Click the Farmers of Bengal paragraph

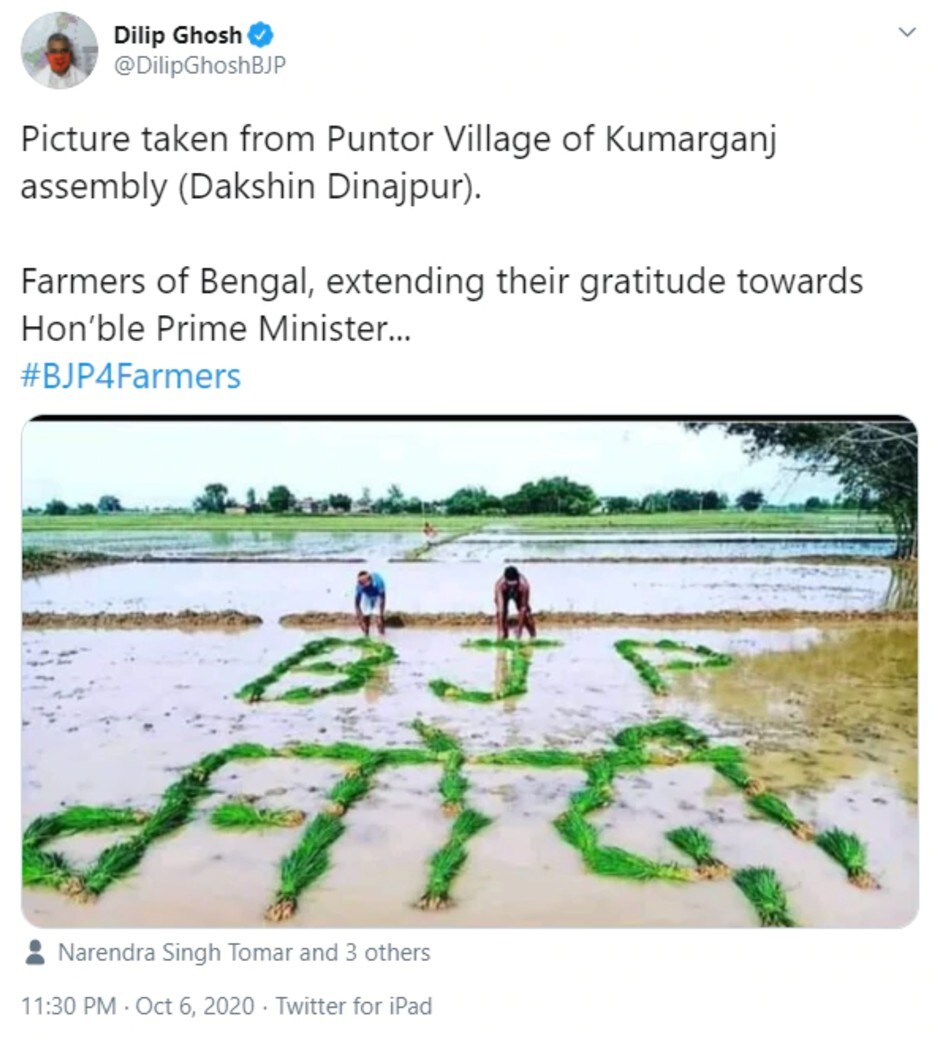click(442, 304)
